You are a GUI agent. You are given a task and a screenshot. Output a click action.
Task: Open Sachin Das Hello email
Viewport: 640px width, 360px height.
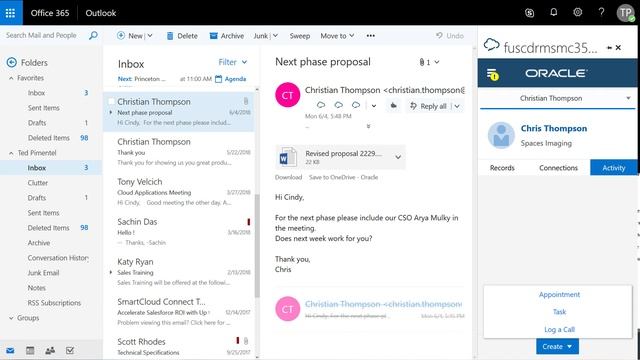179,231
